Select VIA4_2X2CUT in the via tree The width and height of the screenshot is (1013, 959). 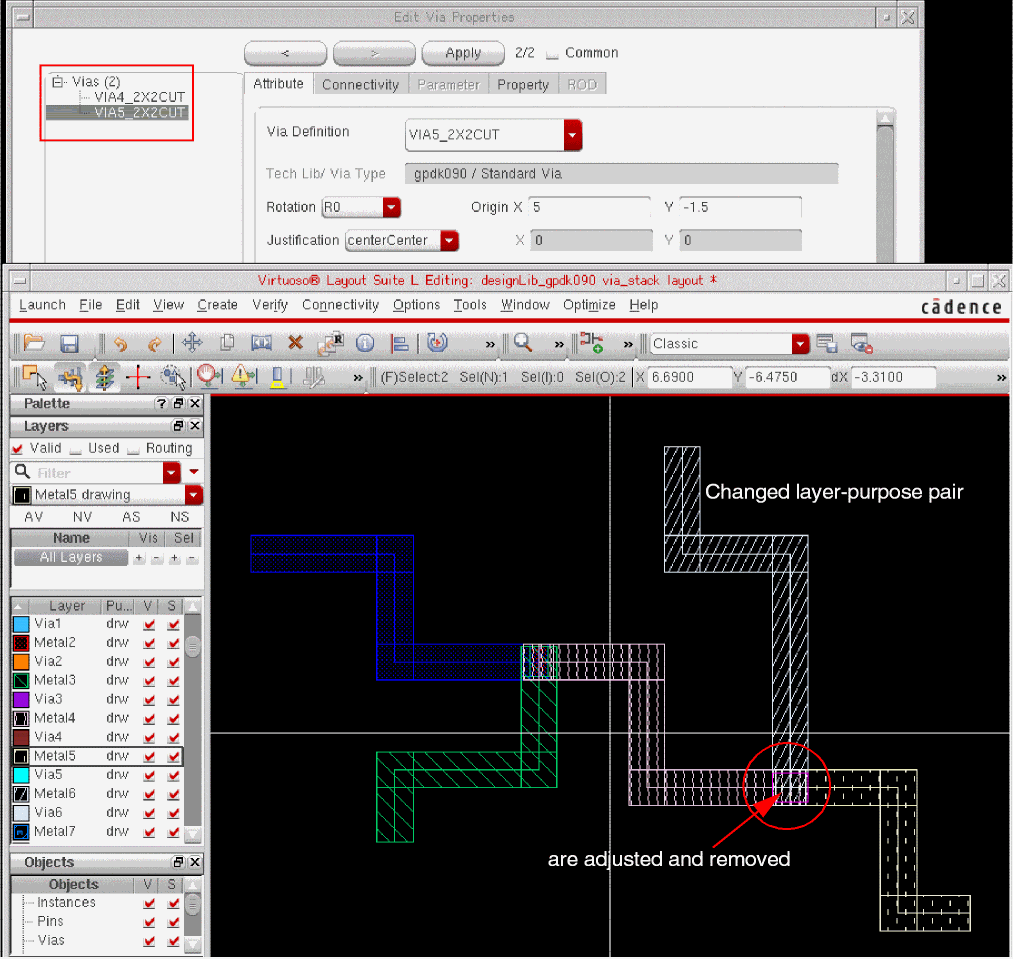(x=140, y=97)
